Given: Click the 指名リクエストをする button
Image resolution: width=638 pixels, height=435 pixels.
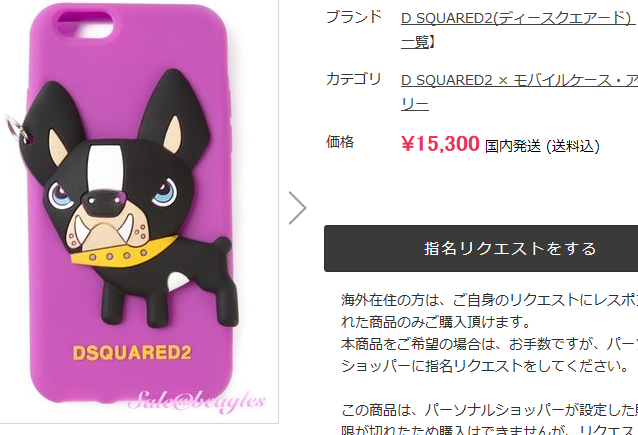Looking at the screenshot, I should pyautogui.click(x=481, y=248).
